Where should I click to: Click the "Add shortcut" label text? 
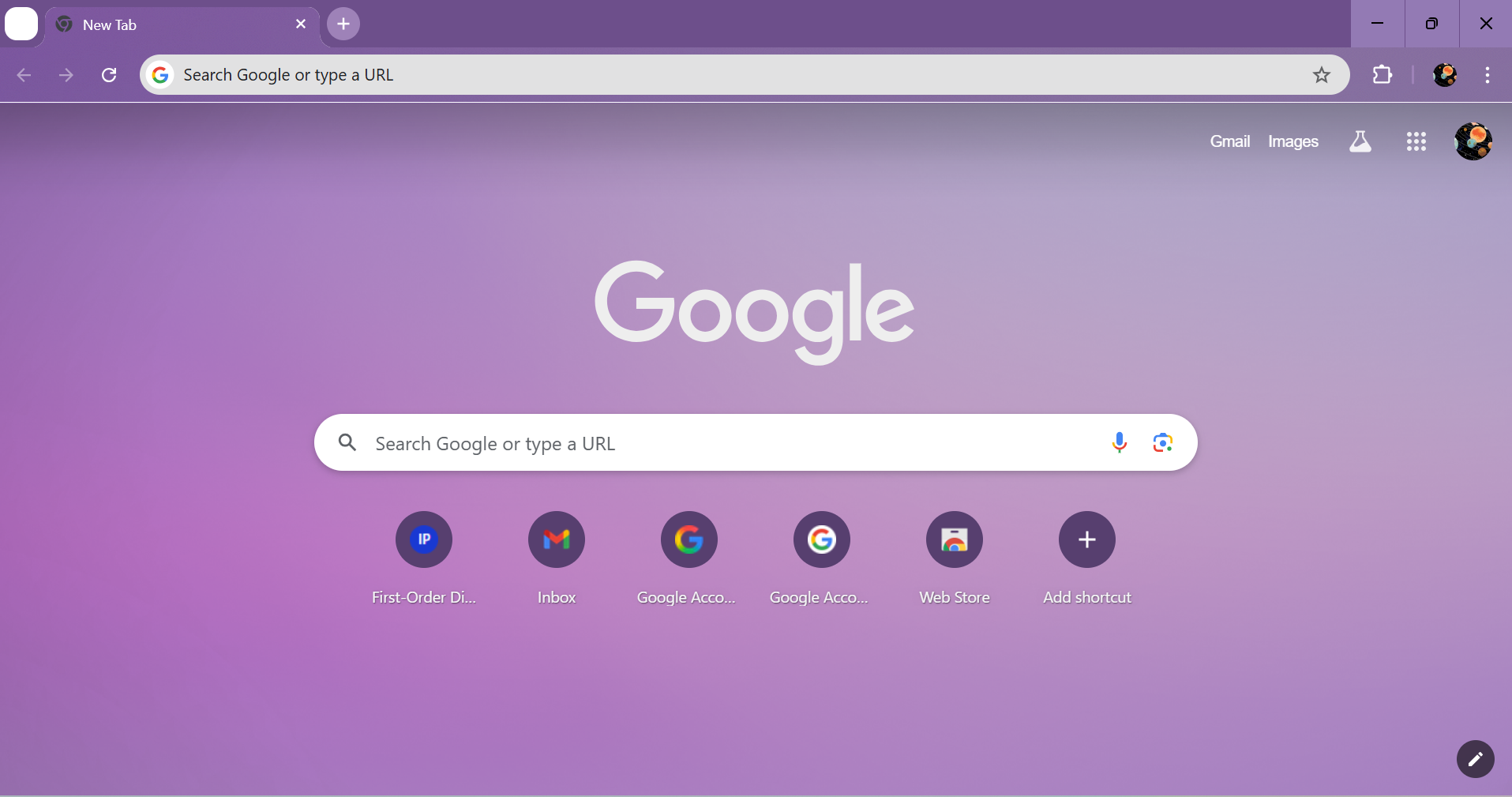[x=1087, y=598]
